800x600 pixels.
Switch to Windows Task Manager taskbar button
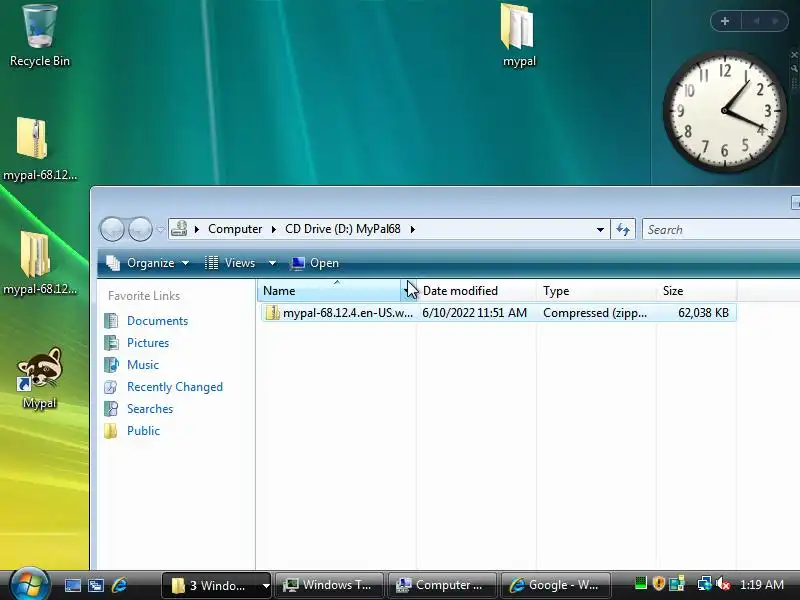(329, 585)
